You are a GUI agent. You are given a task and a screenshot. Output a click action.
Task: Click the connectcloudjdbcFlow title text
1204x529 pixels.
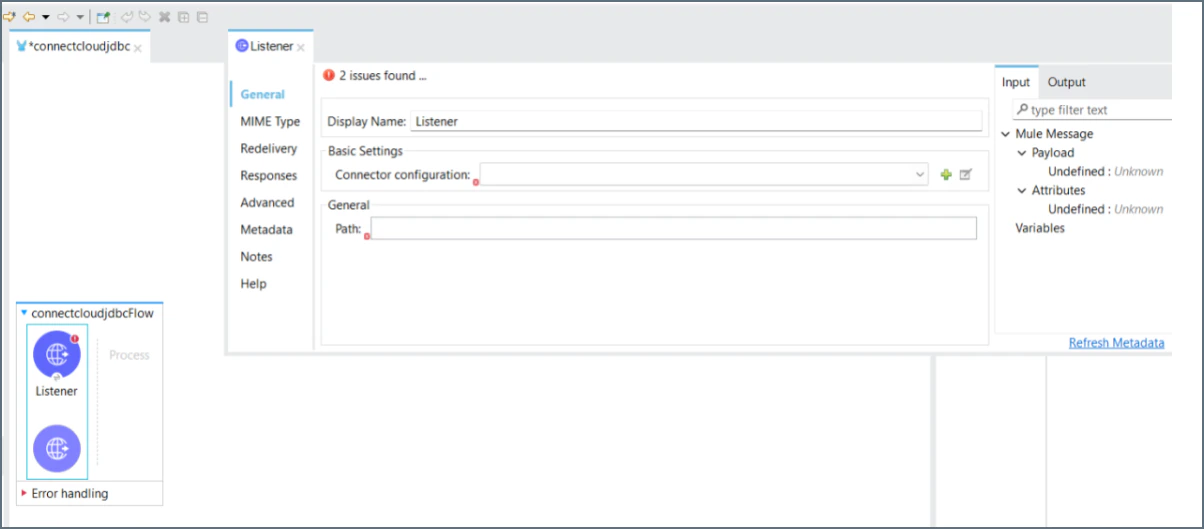coord(92,313)
